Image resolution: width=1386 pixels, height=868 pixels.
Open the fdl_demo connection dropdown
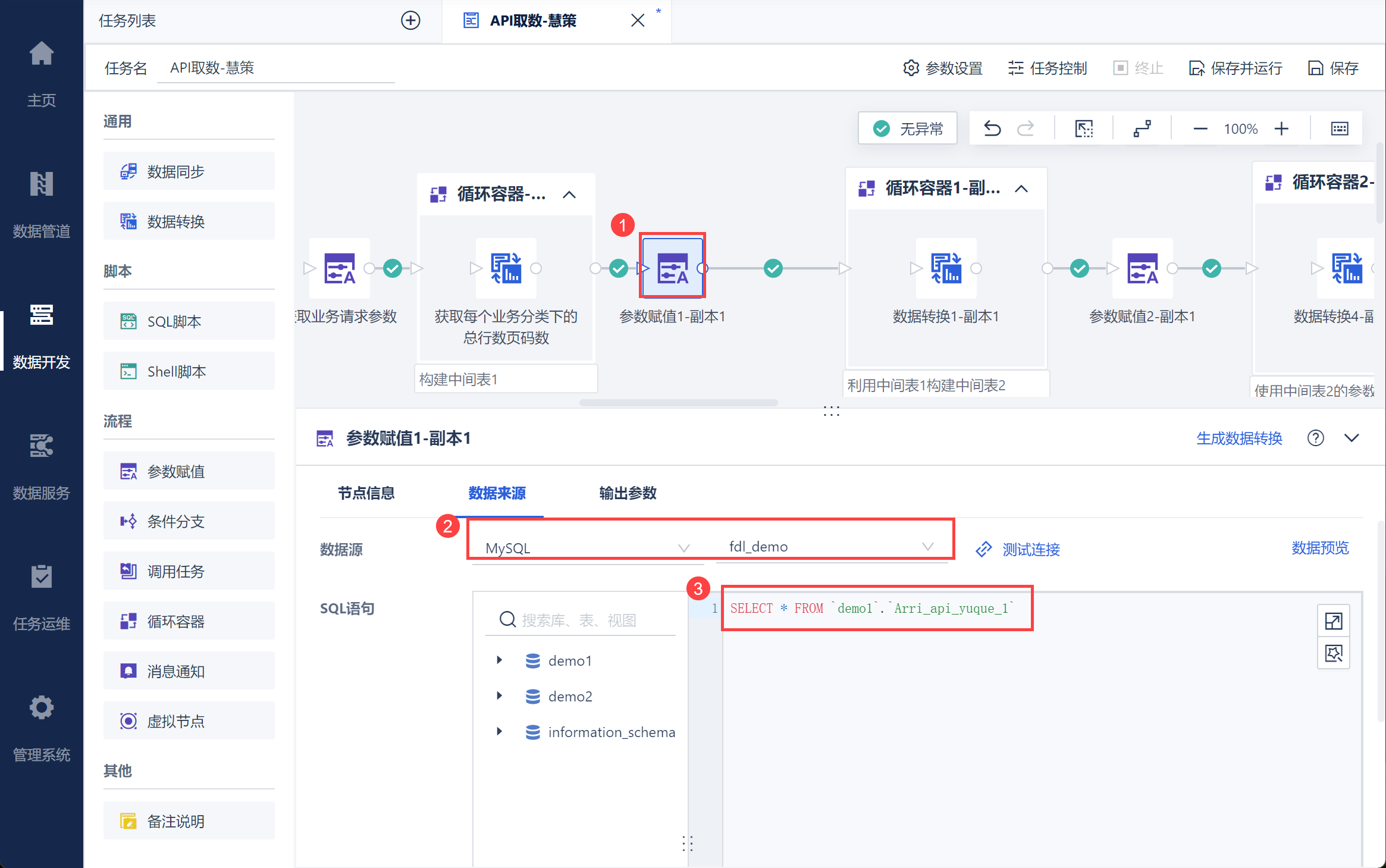click(x=830, y=546)
